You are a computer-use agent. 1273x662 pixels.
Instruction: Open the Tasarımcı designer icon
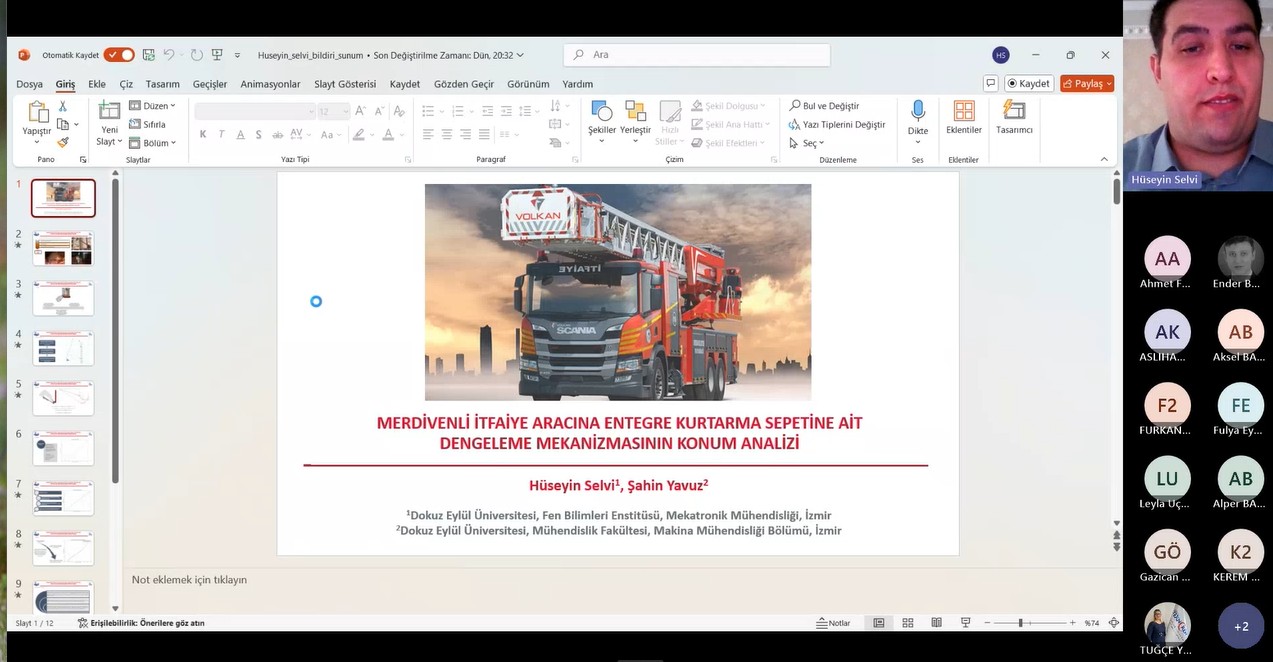pos(1014,111)
